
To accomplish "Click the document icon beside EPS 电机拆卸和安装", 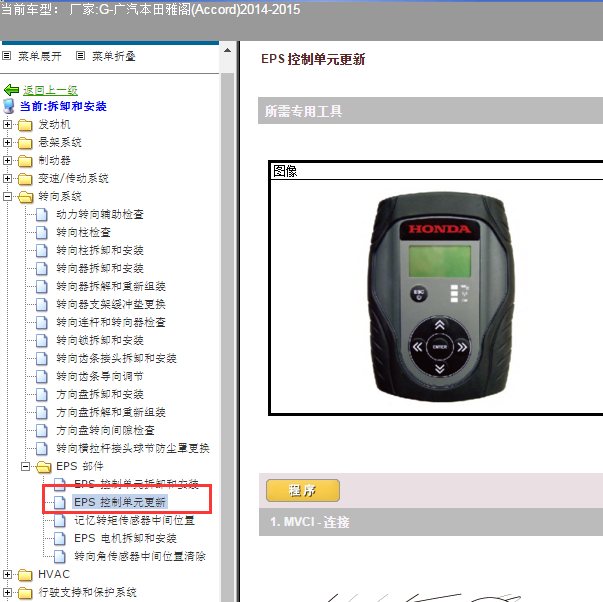I will point(60,539).
